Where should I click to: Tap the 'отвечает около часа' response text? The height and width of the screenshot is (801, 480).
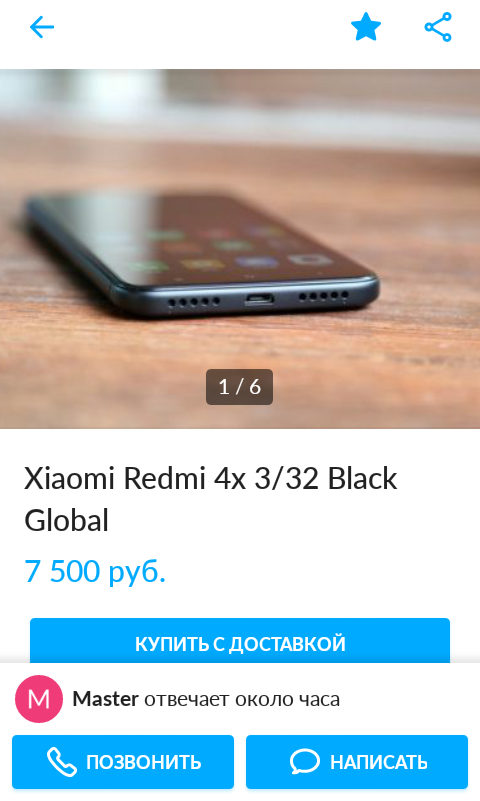tap(242, 699)
